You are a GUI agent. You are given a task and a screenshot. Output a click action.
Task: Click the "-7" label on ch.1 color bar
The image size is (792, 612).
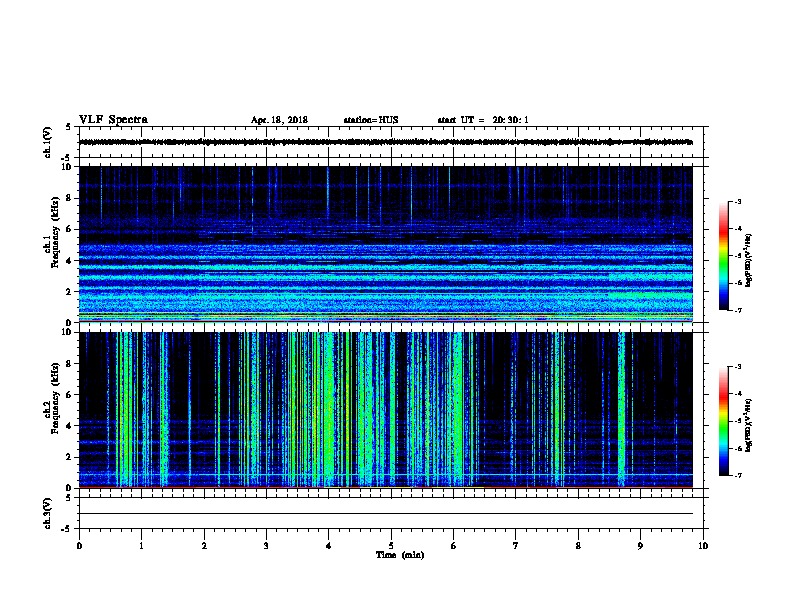[737, 310]
